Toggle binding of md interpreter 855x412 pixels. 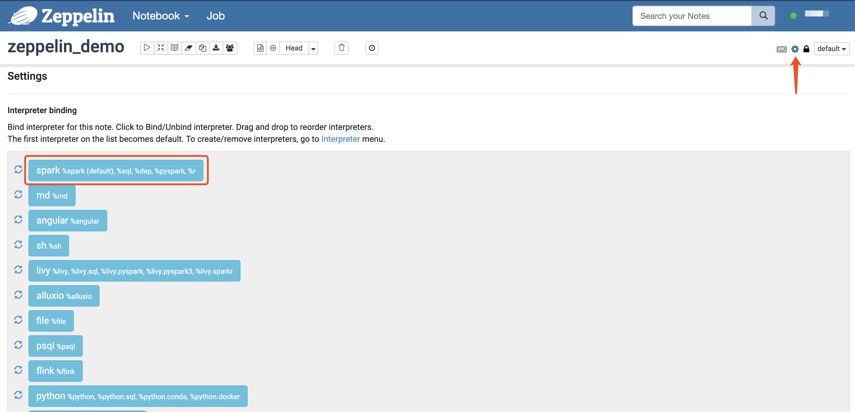point(52,196)
